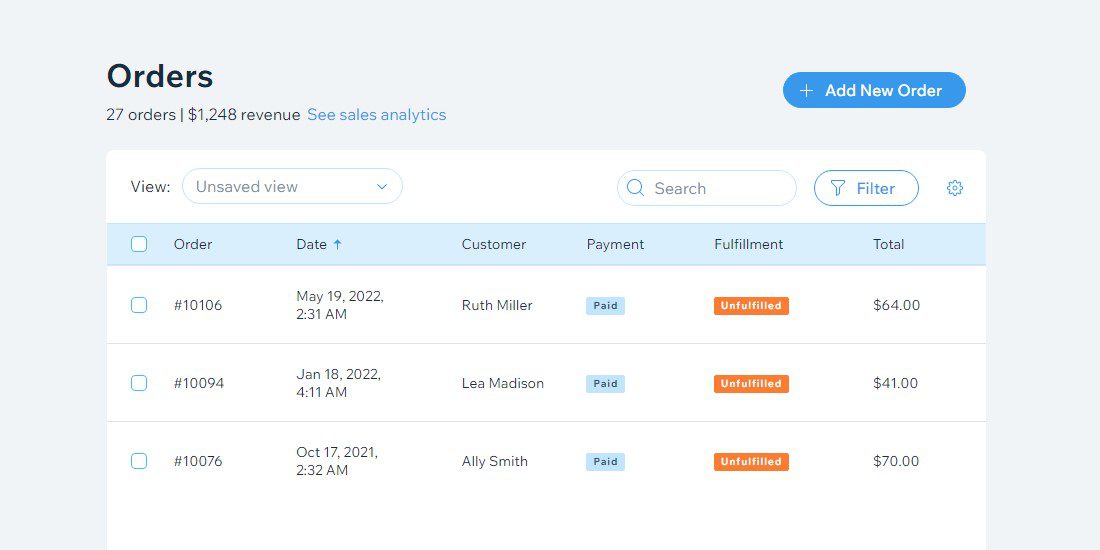Screen dimensions: 1100x550
Task: Click the search magnifier icon
Action: point(636,187)
